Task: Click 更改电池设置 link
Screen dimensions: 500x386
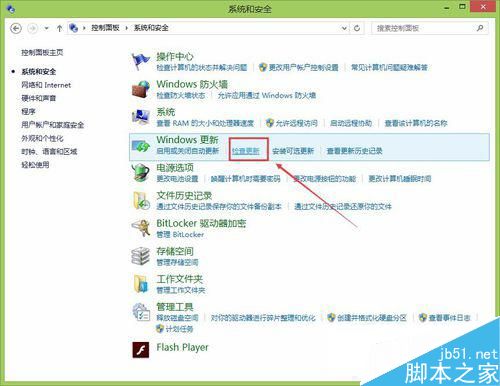Action: pyautogui.click(x=177, y=179)
